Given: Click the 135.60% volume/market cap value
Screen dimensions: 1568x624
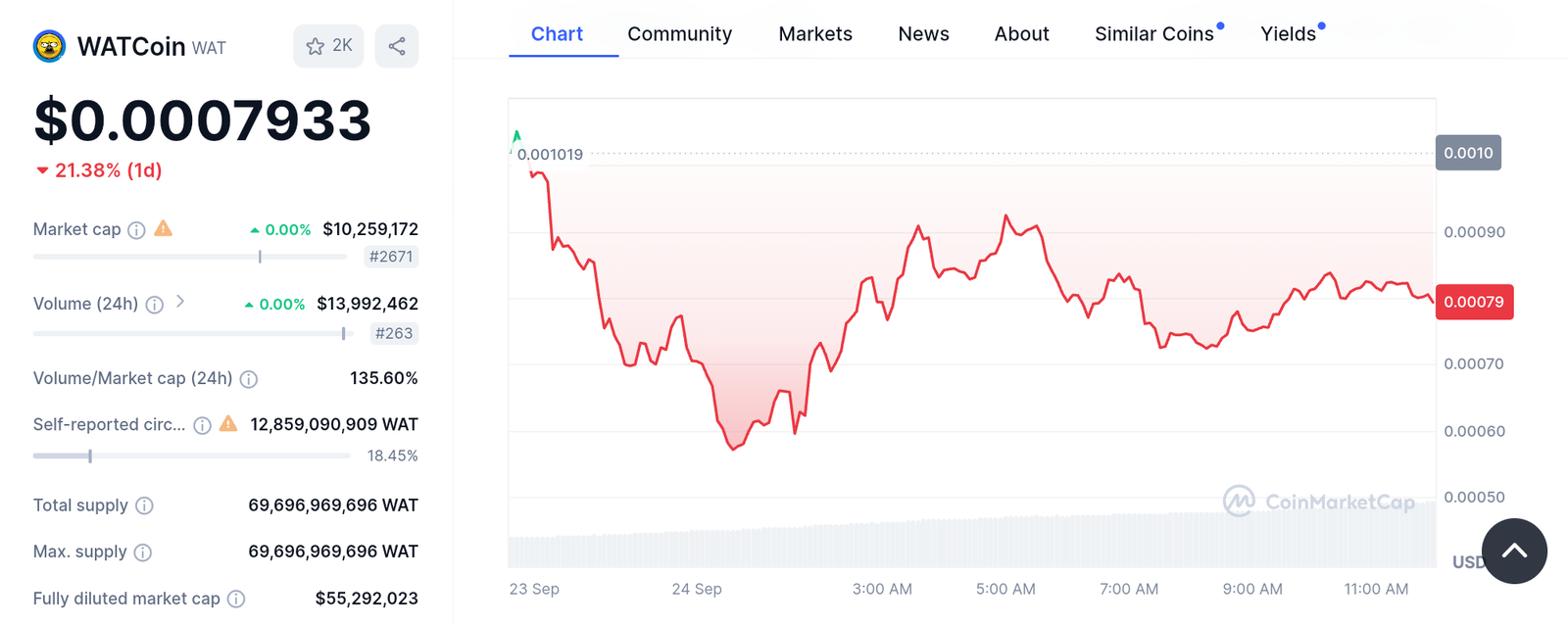Looking at the screenshot, I should (x=384, y=378).
